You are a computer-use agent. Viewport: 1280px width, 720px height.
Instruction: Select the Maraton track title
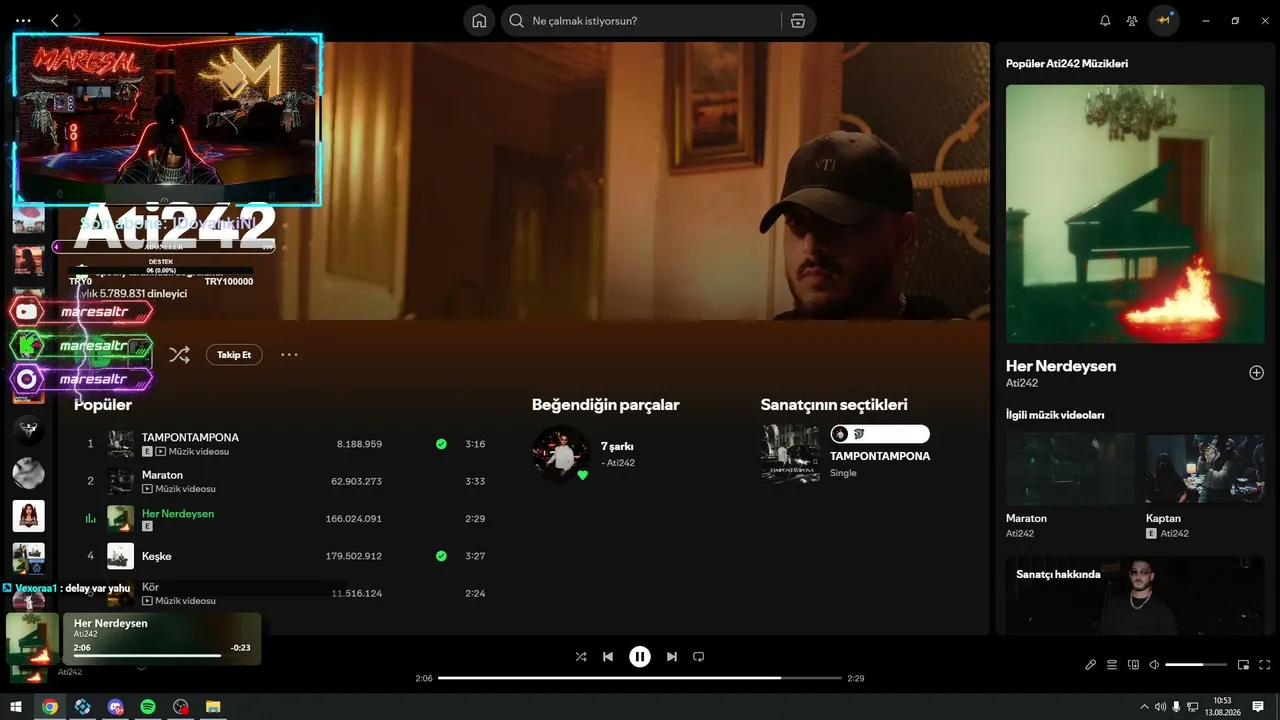(x=162, y=475)
